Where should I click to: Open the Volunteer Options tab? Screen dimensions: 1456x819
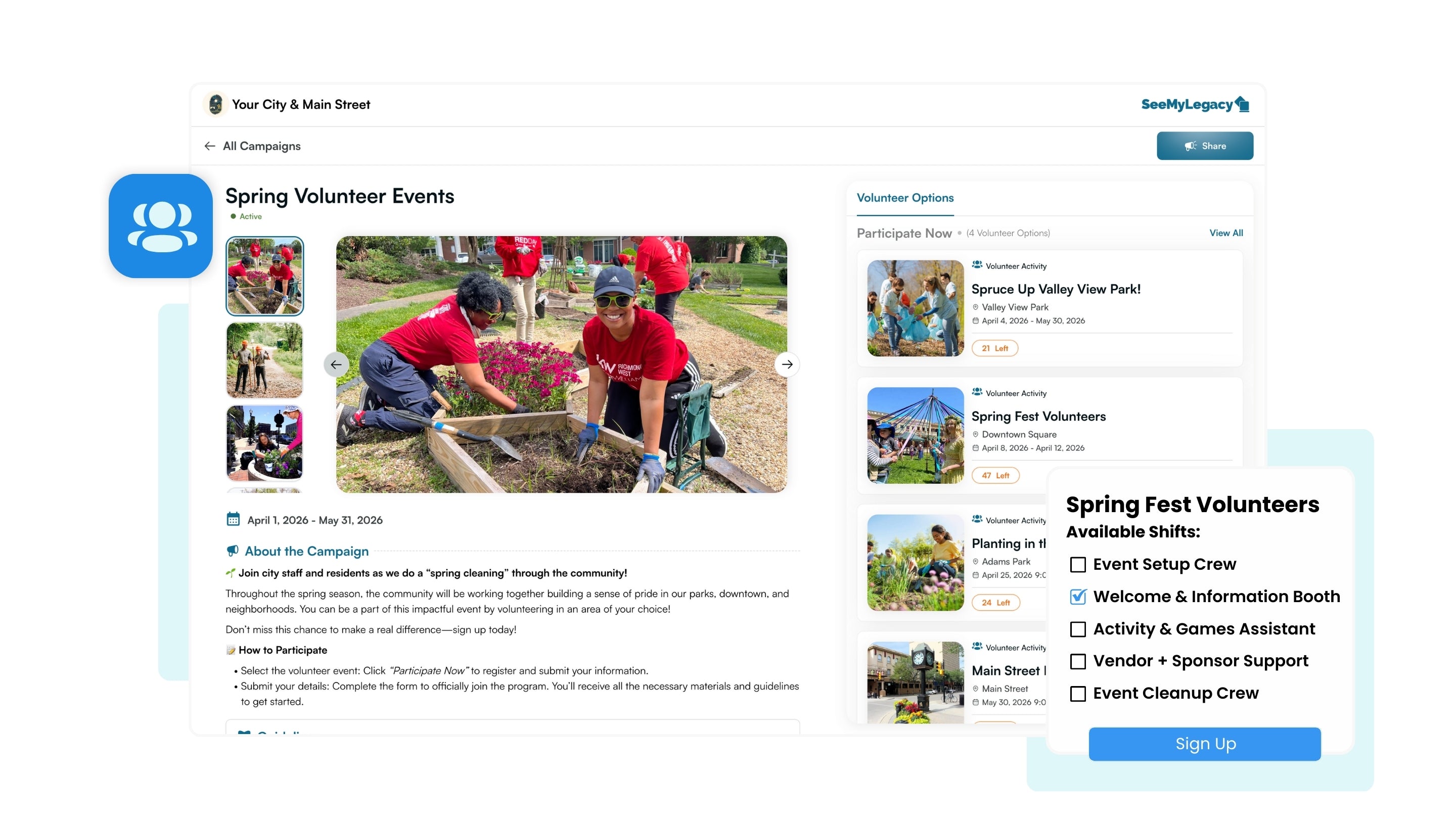(x=905, y=198)
